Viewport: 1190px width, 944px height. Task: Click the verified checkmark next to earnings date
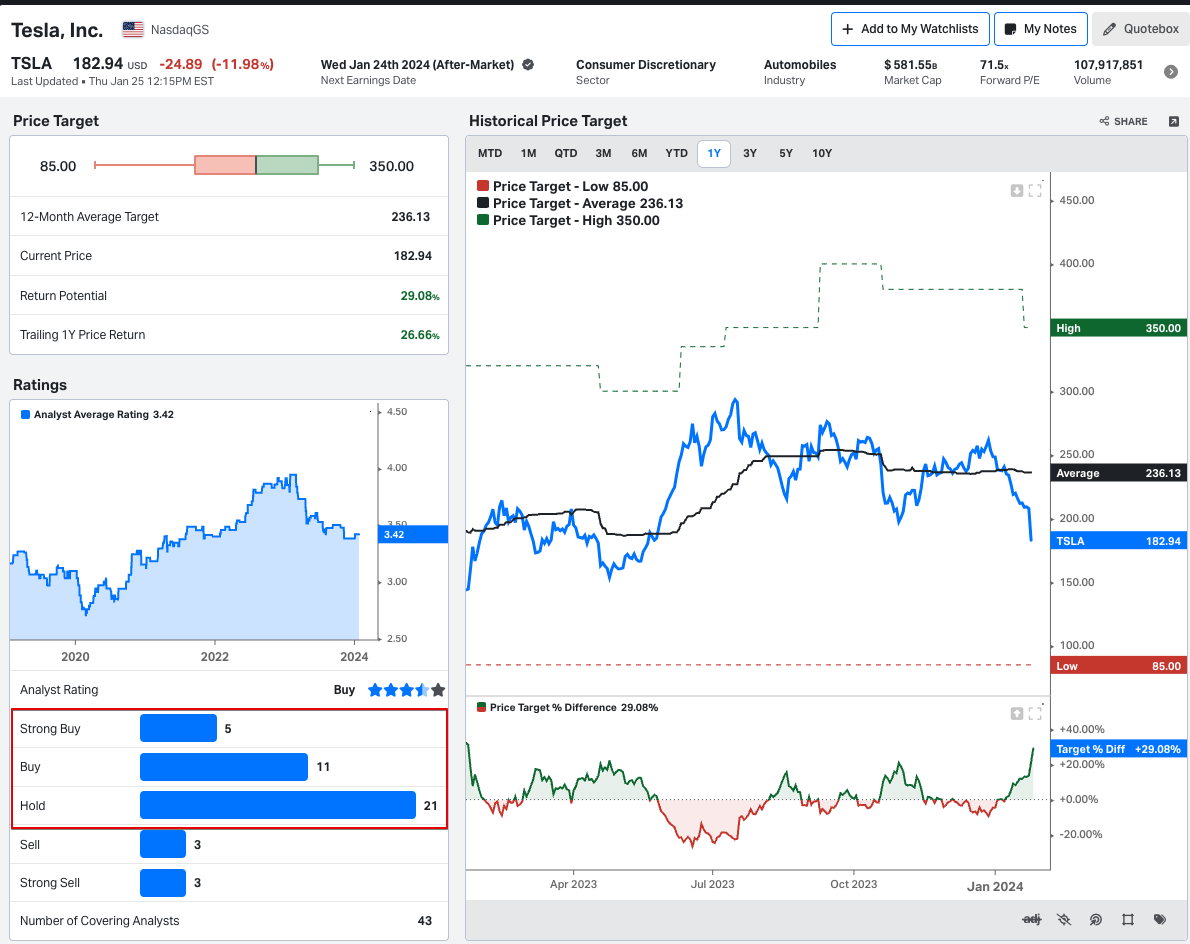tap(528, 65)
